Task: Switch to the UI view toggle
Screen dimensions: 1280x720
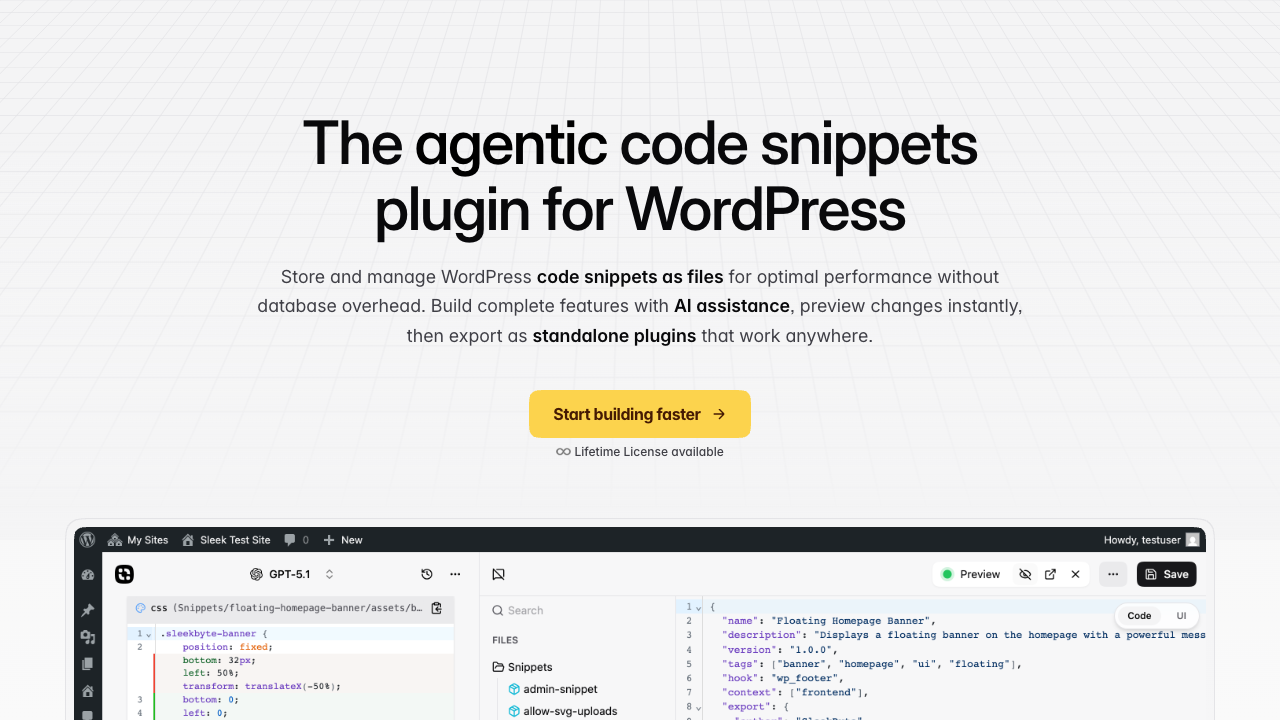Action: point(1181,615)
